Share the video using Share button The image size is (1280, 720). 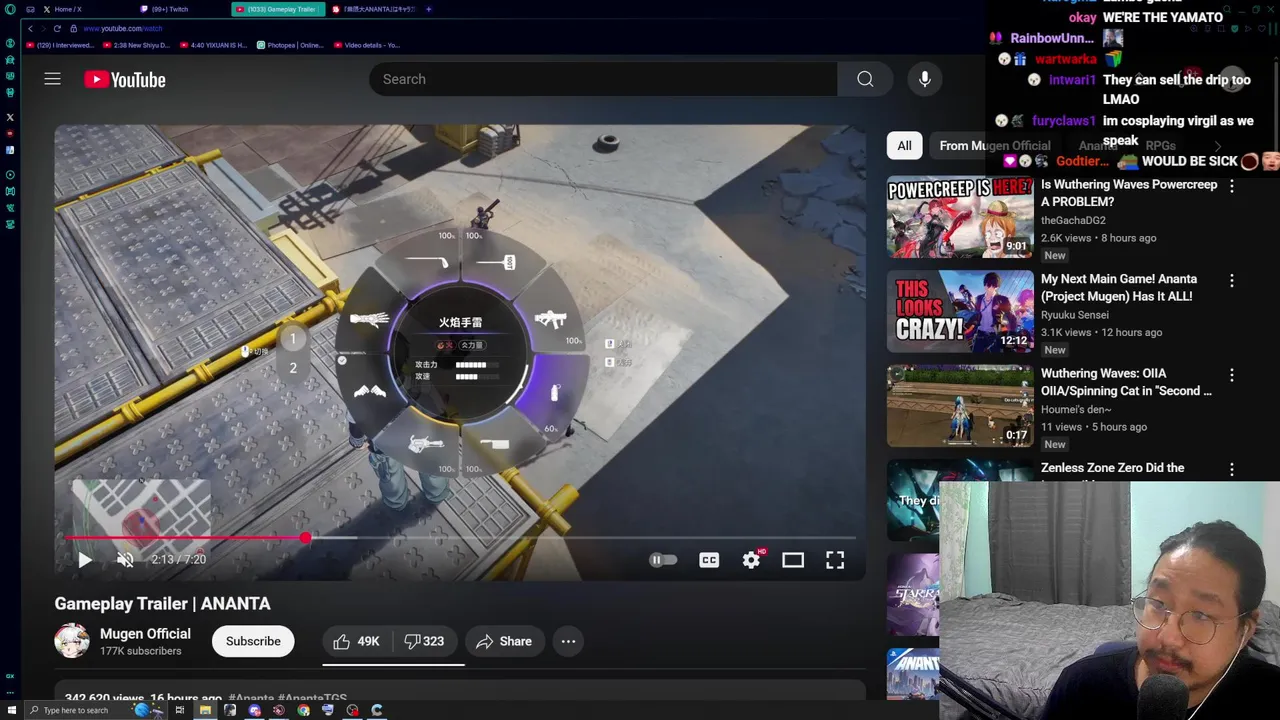coord(504,641)
